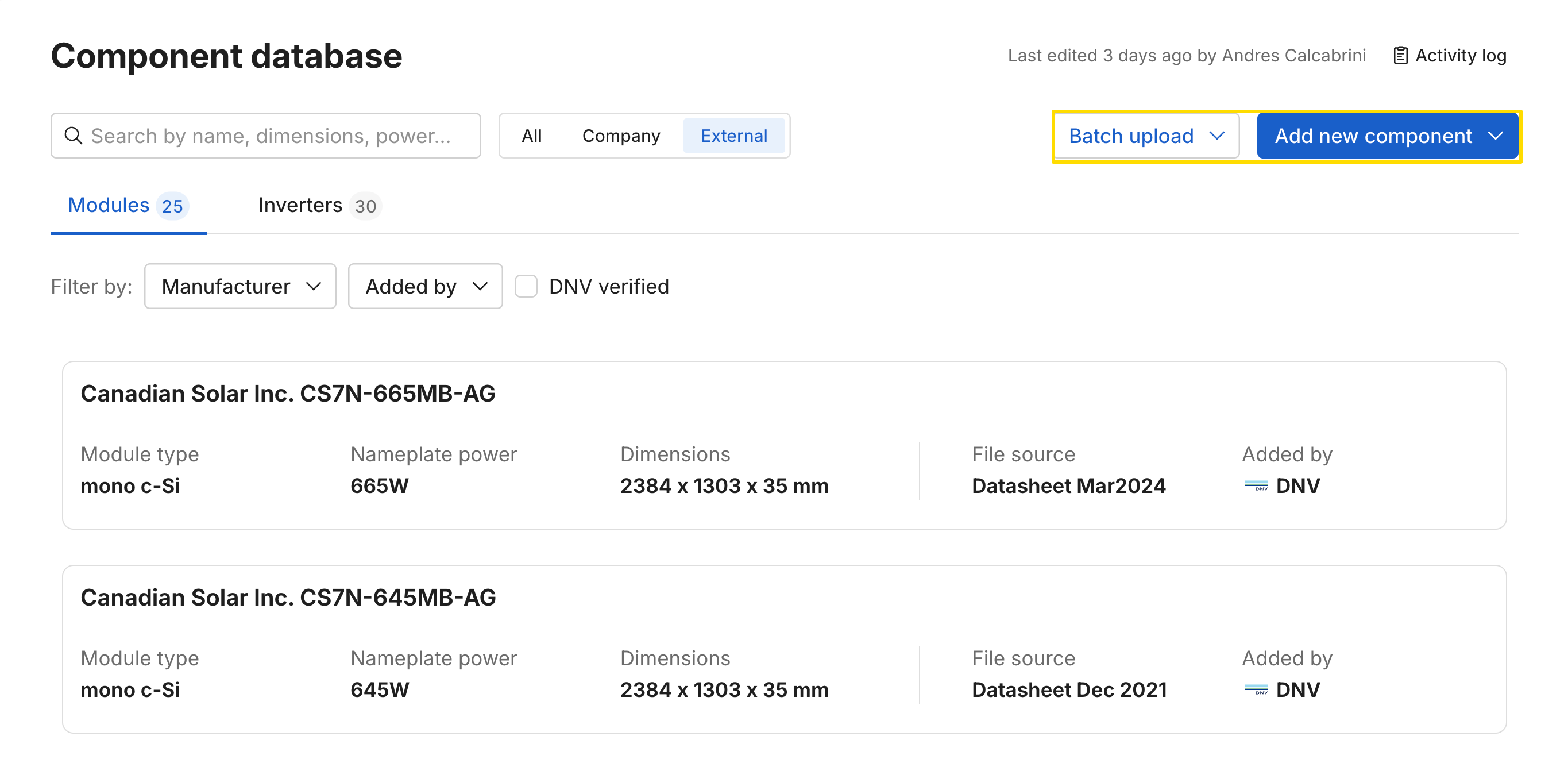Focus the search by name field

pos(266,135)
